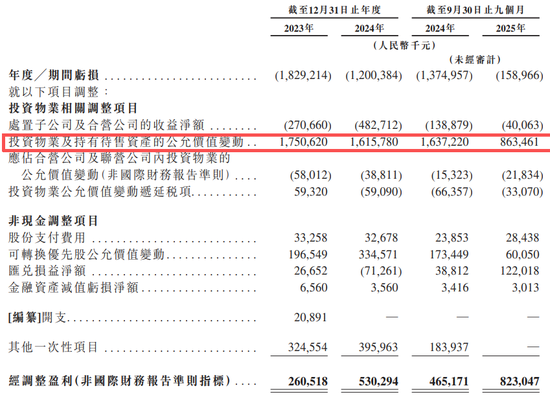Image resolution: width=550 pixels, height=399 pixels.
Task: Click the value 32,678
Action: (x=381, y=238)
